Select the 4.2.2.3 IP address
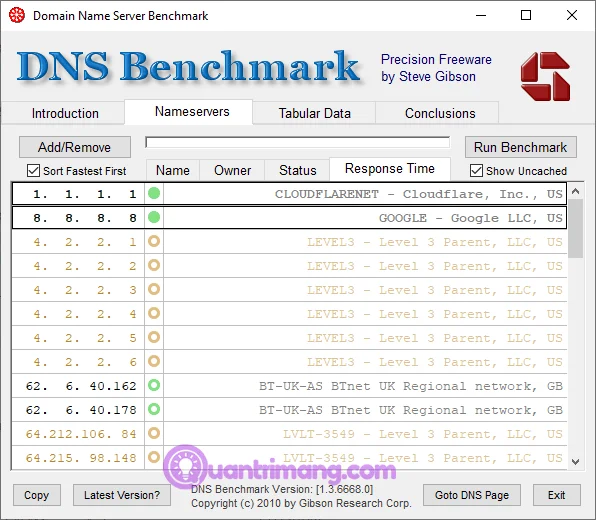The image size is (596, 520). (84, 290)
